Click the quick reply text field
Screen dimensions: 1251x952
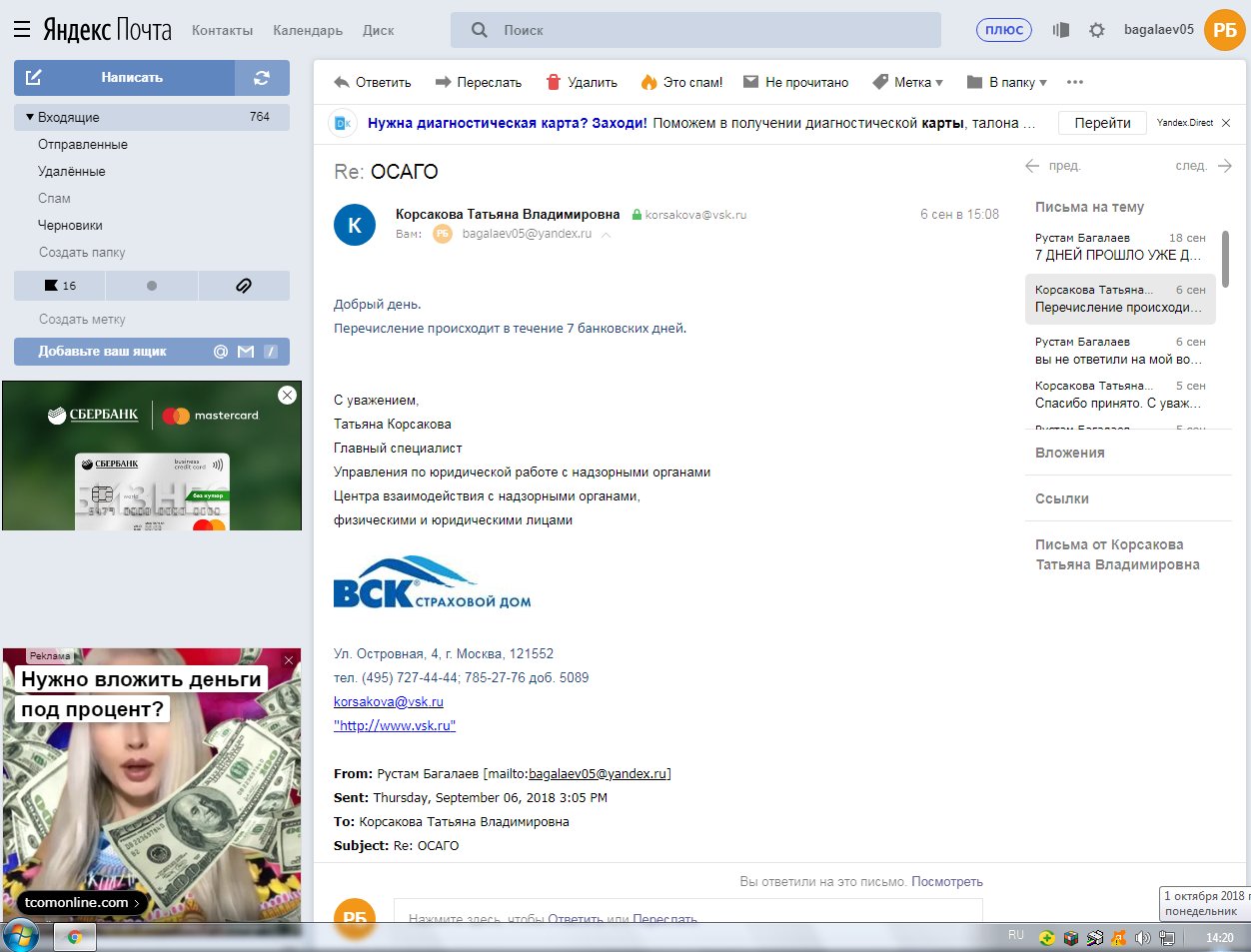tap(687, 911)
